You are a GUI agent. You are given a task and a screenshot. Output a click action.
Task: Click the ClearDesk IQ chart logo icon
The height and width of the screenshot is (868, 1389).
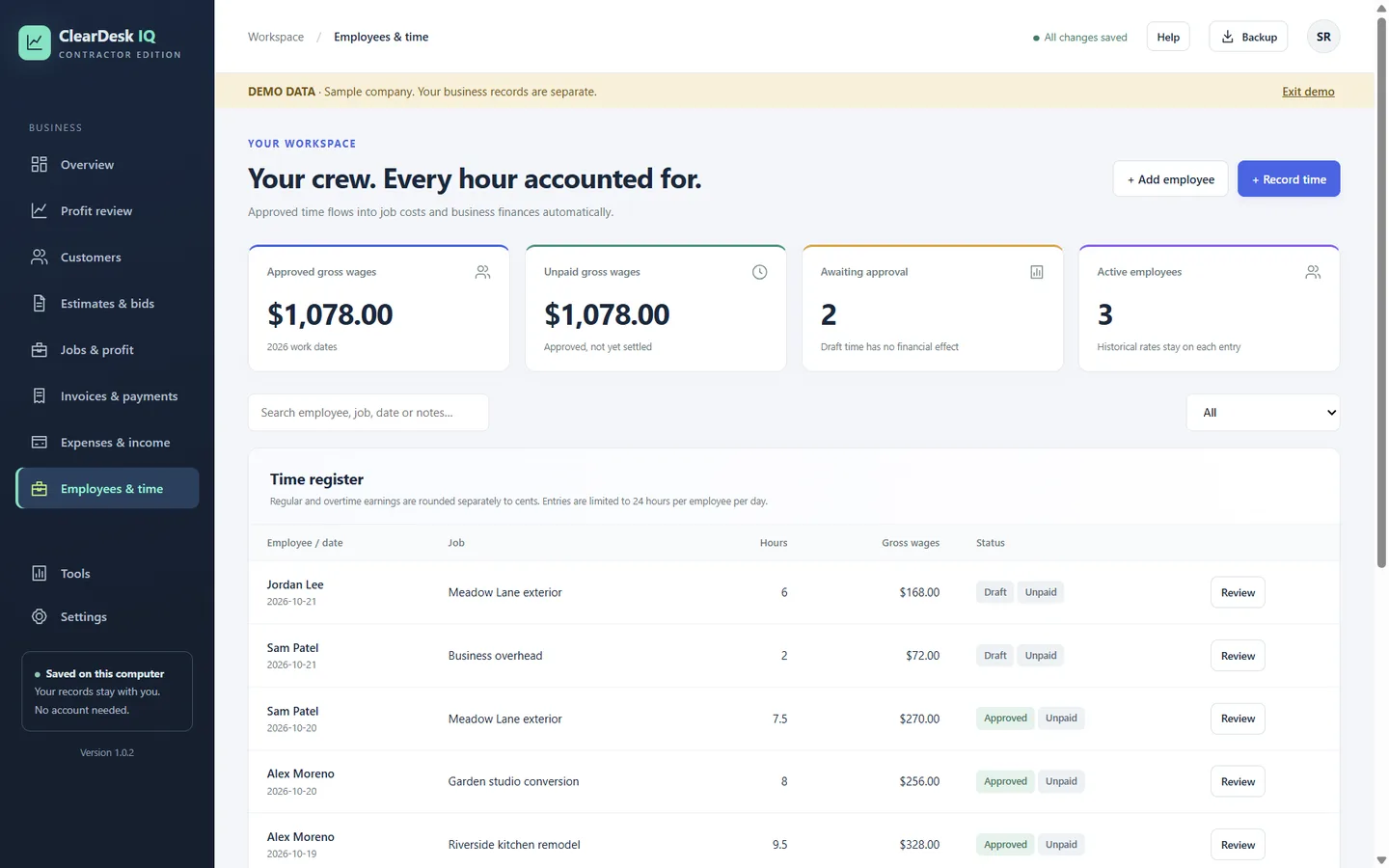coord(35,42)
